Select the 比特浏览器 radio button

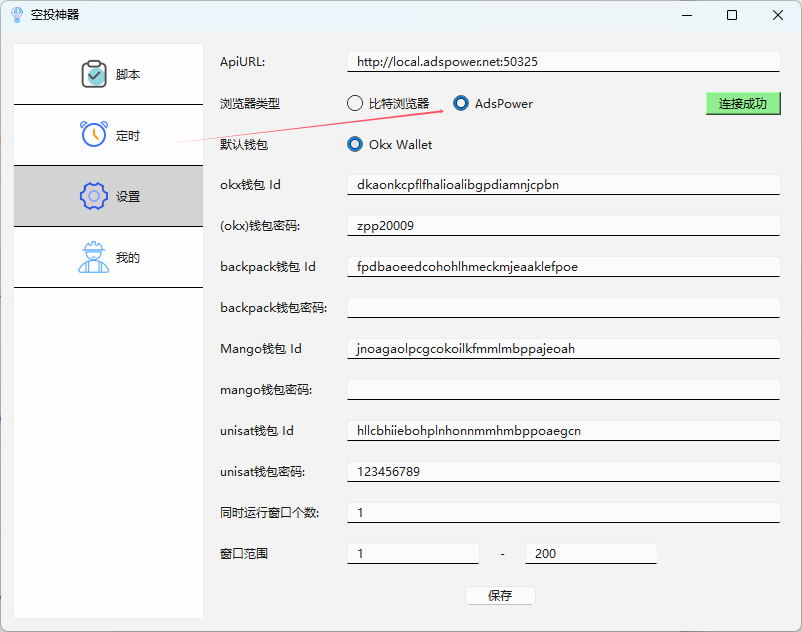coord(355,103)
